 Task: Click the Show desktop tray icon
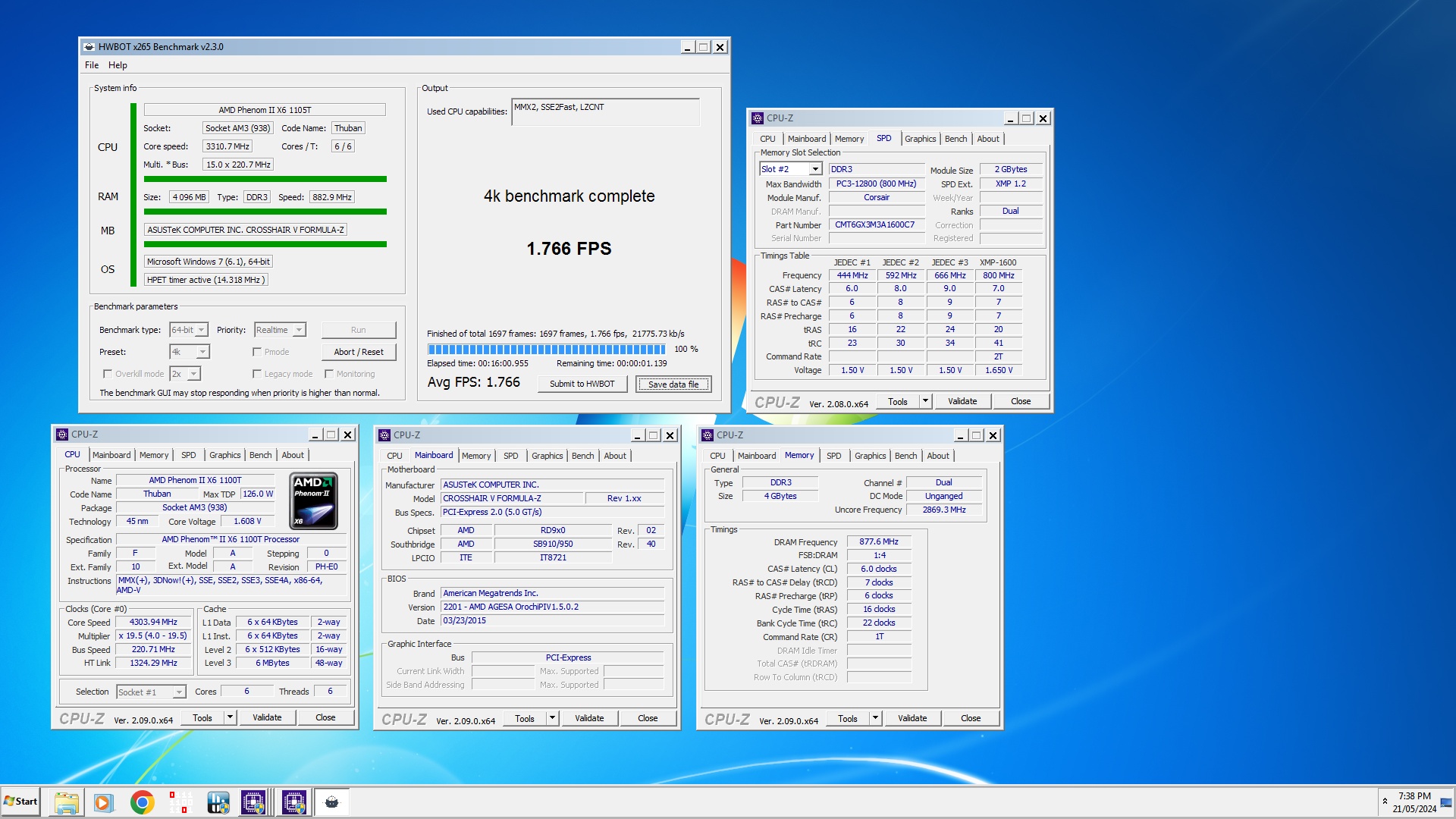[x=1446, y=802]
